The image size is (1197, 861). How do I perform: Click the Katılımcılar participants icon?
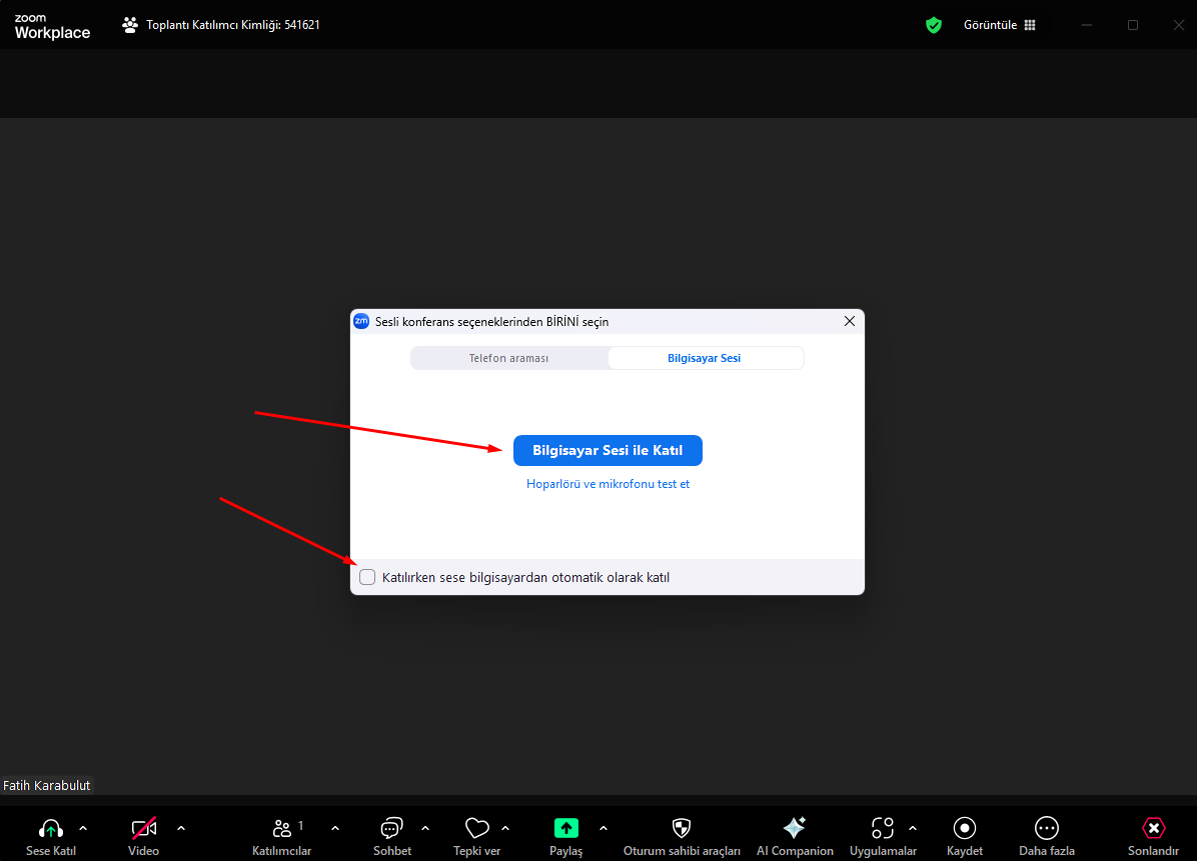pyautogui.click(x=282, y=828)
